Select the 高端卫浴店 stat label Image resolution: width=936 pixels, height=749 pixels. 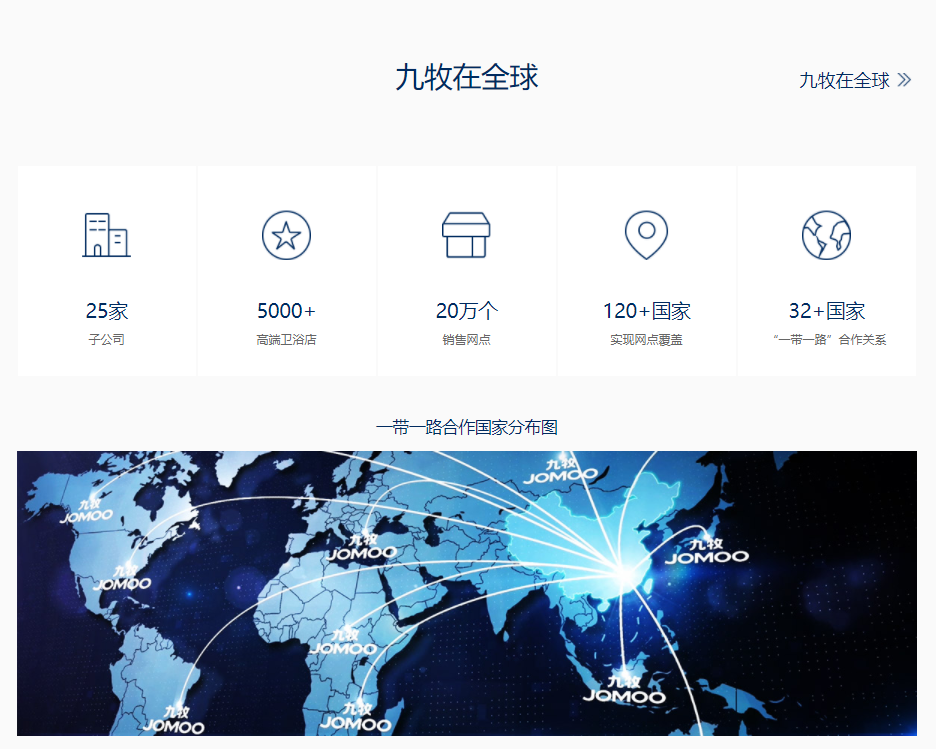(x=287, y=339)
